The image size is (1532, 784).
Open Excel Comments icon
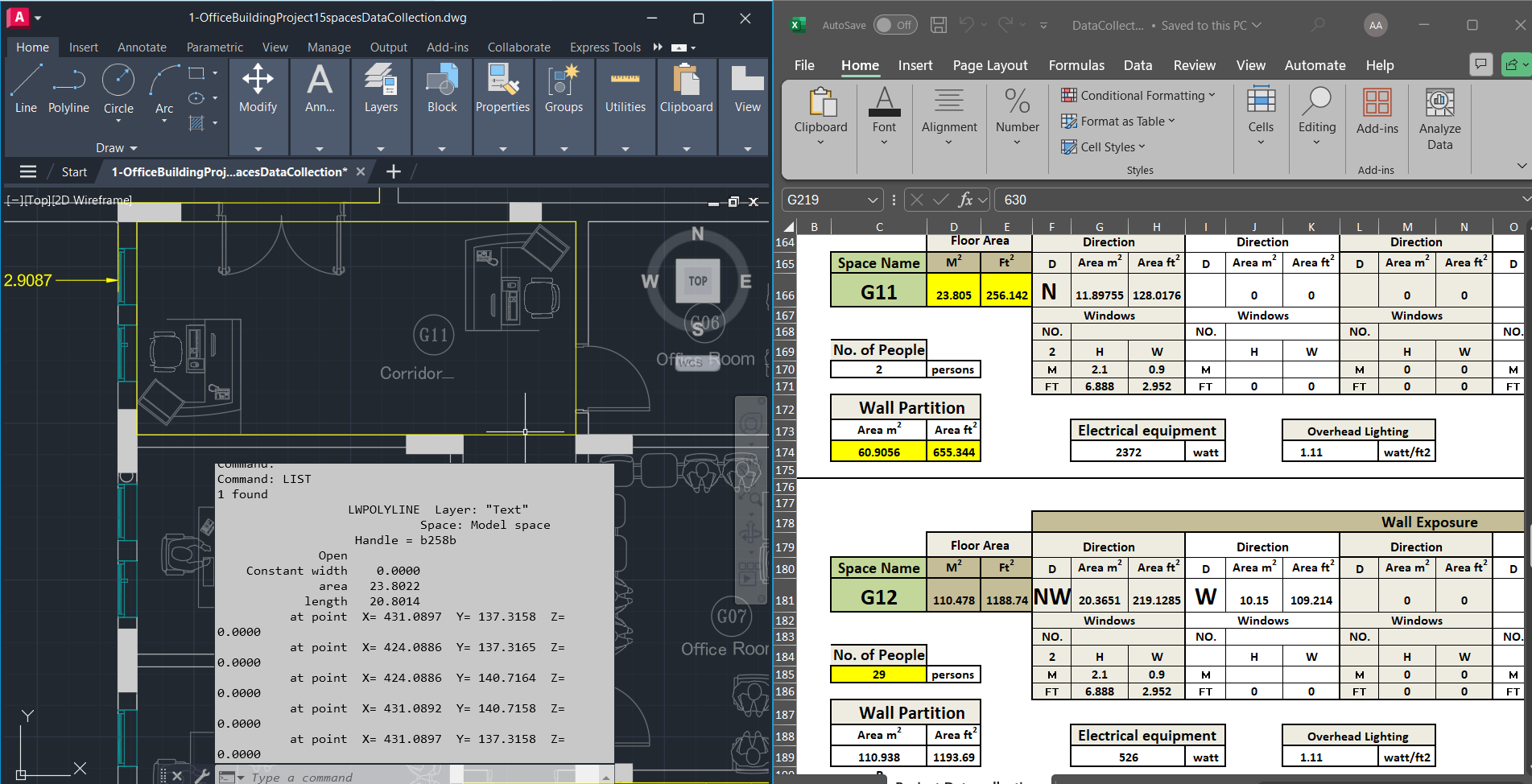coord(1480,64)
